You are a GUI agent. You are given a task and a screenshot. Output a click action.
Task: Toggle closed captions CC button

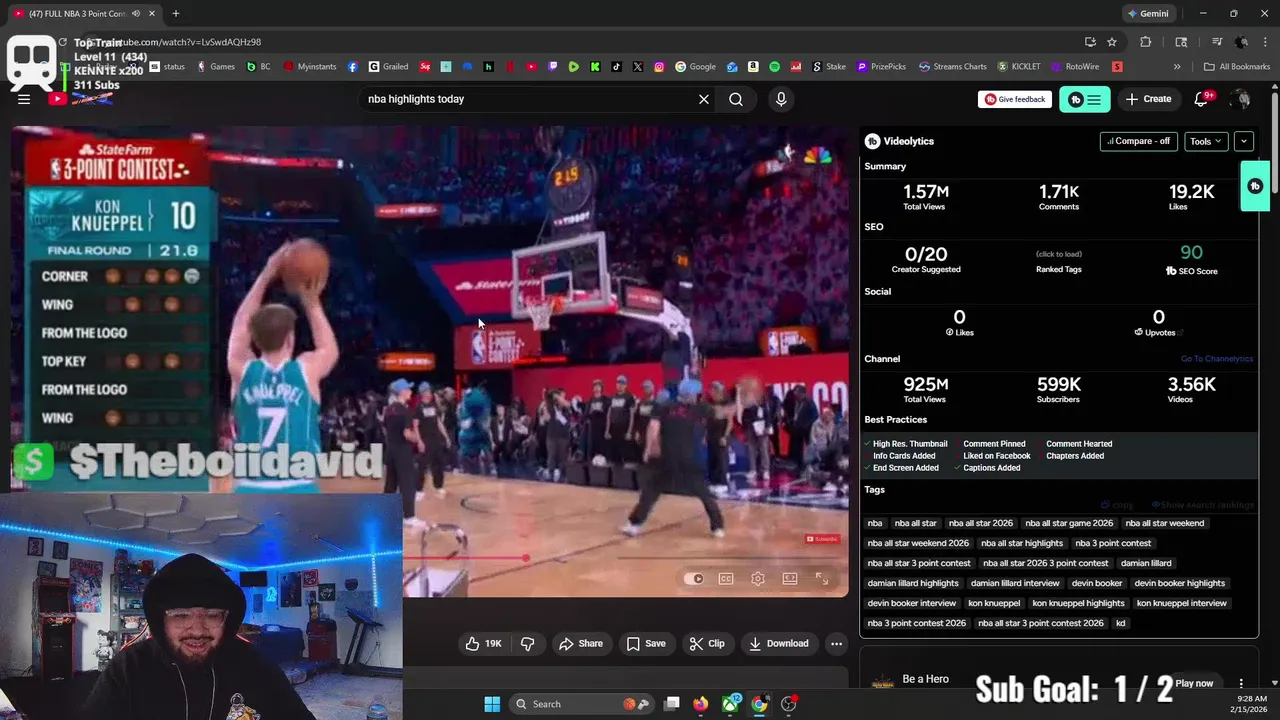[726, 578]
